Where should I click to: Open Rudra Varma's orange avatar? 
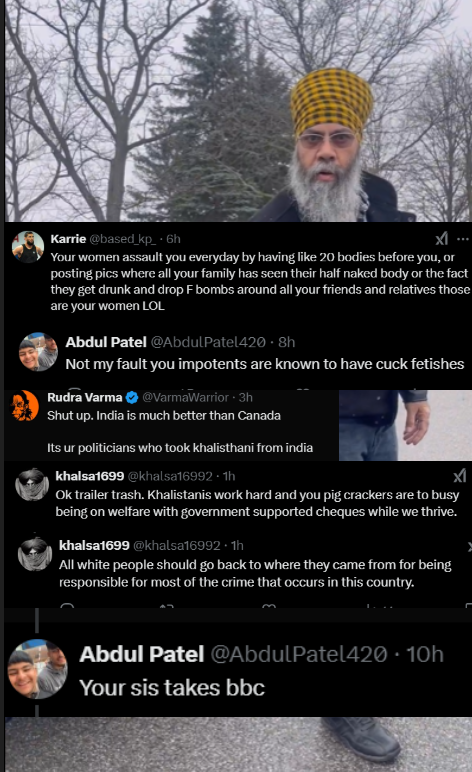pos(25,406)
